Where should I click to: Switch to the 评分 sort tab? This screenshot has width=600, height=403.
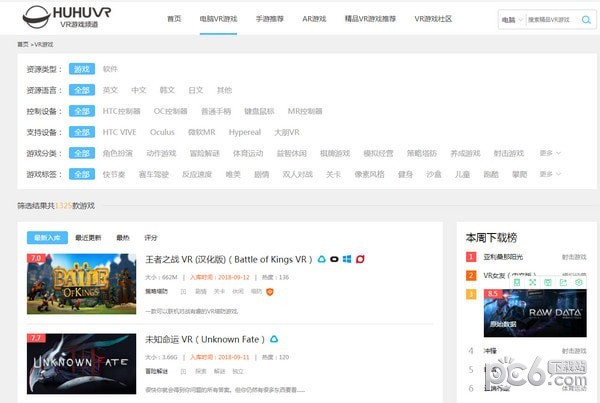[x=150, y=238]
